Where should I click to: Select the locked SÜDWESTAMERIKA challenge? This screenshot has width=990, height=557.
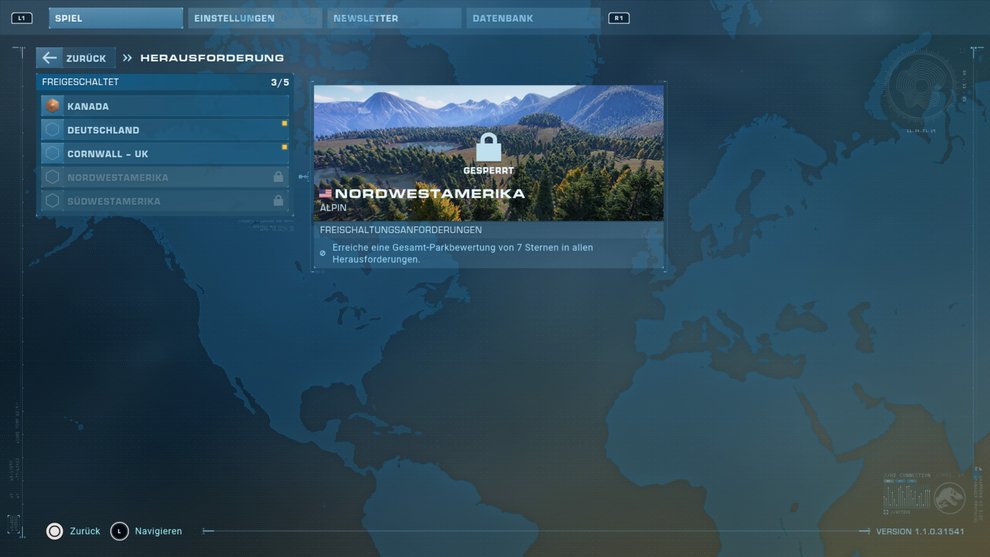pyautogui.click(x=165, y=201)
